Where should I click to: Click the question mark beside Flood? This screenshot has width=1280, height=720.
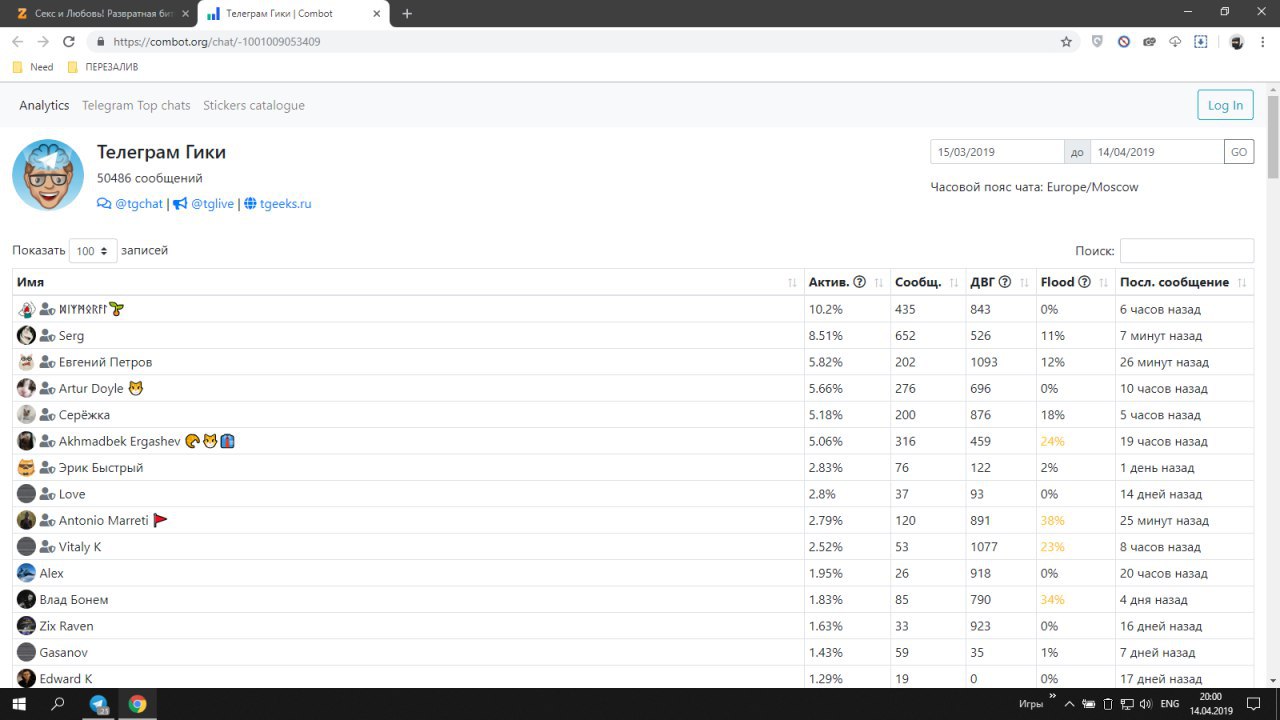(x=1084, y=282)
